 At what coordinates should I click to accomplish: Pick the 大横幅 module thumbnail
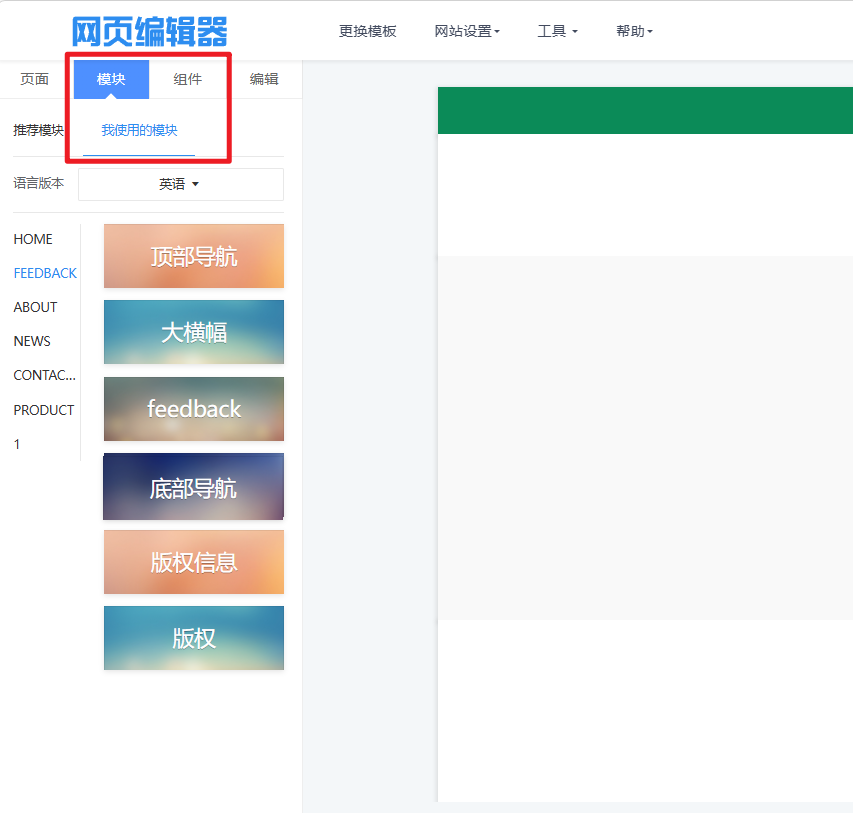coord(194,332)
